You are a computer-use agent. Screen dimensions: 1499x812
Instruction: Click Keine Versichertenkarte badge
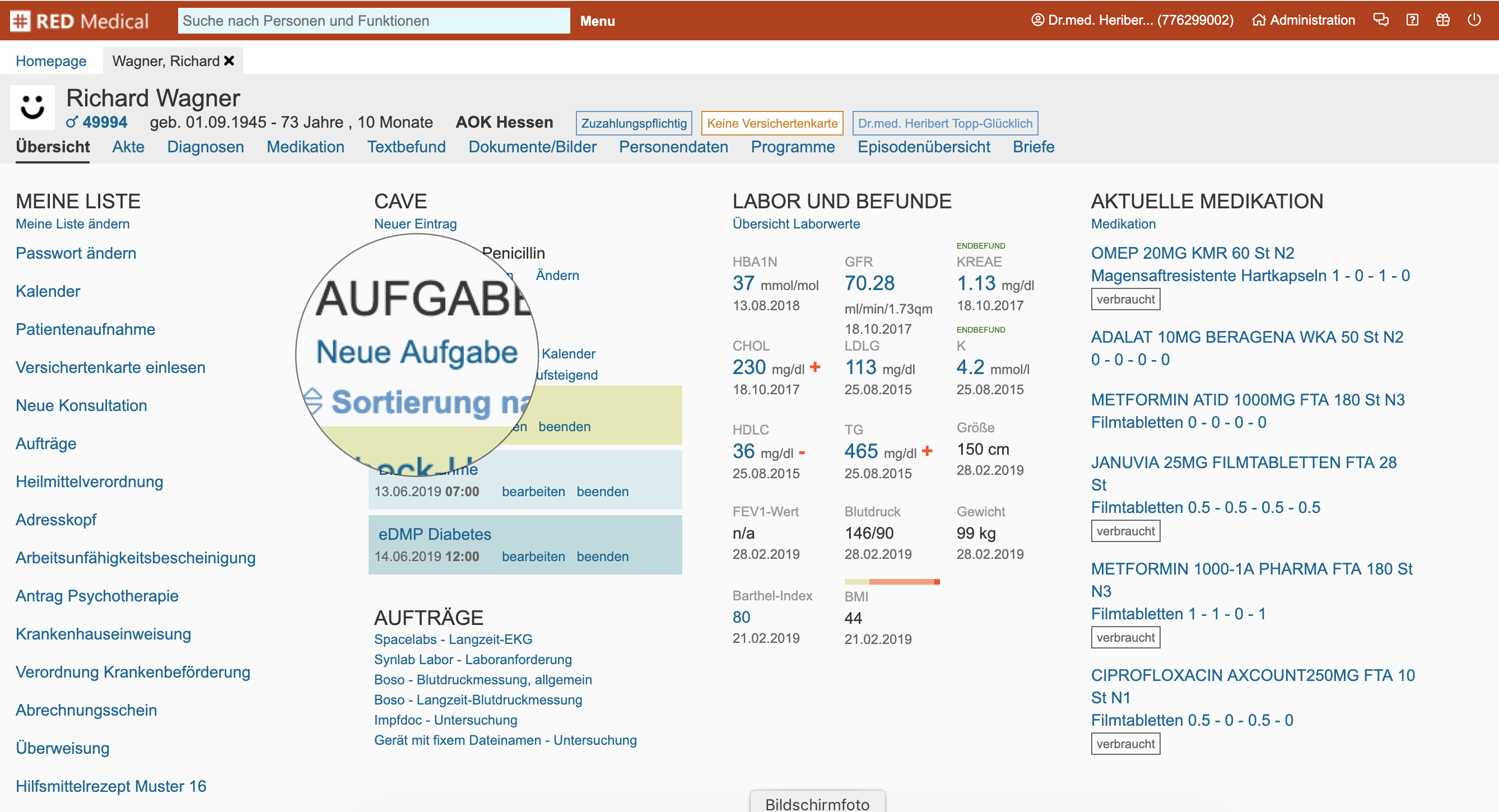pyautogui.click(x=771, y=123)
